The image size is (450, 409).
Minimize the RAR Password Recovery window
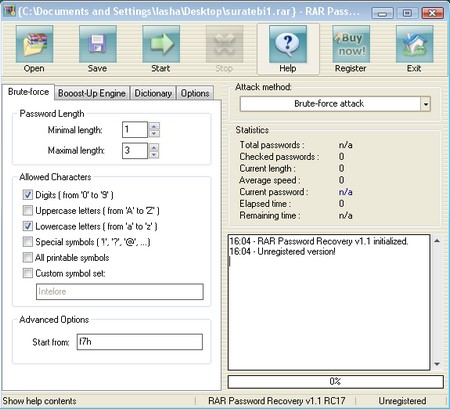pyautogui.click(x=382, y=13)
